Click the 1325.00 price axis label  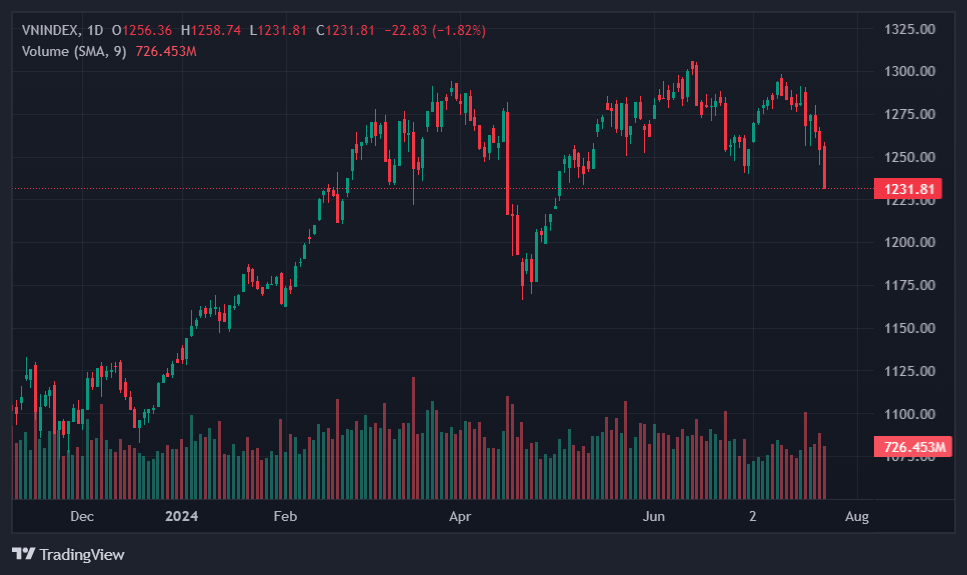(x=910, y=29)
